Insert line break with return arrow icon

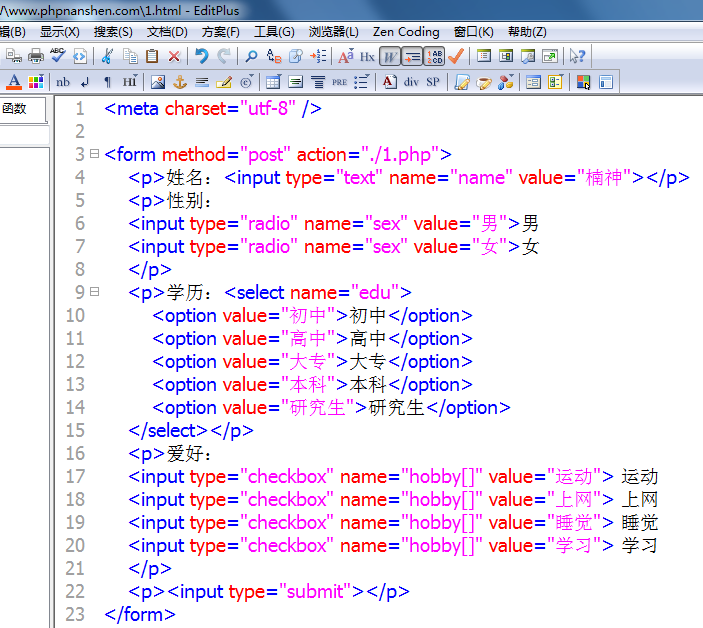click(x=85, y=82)
